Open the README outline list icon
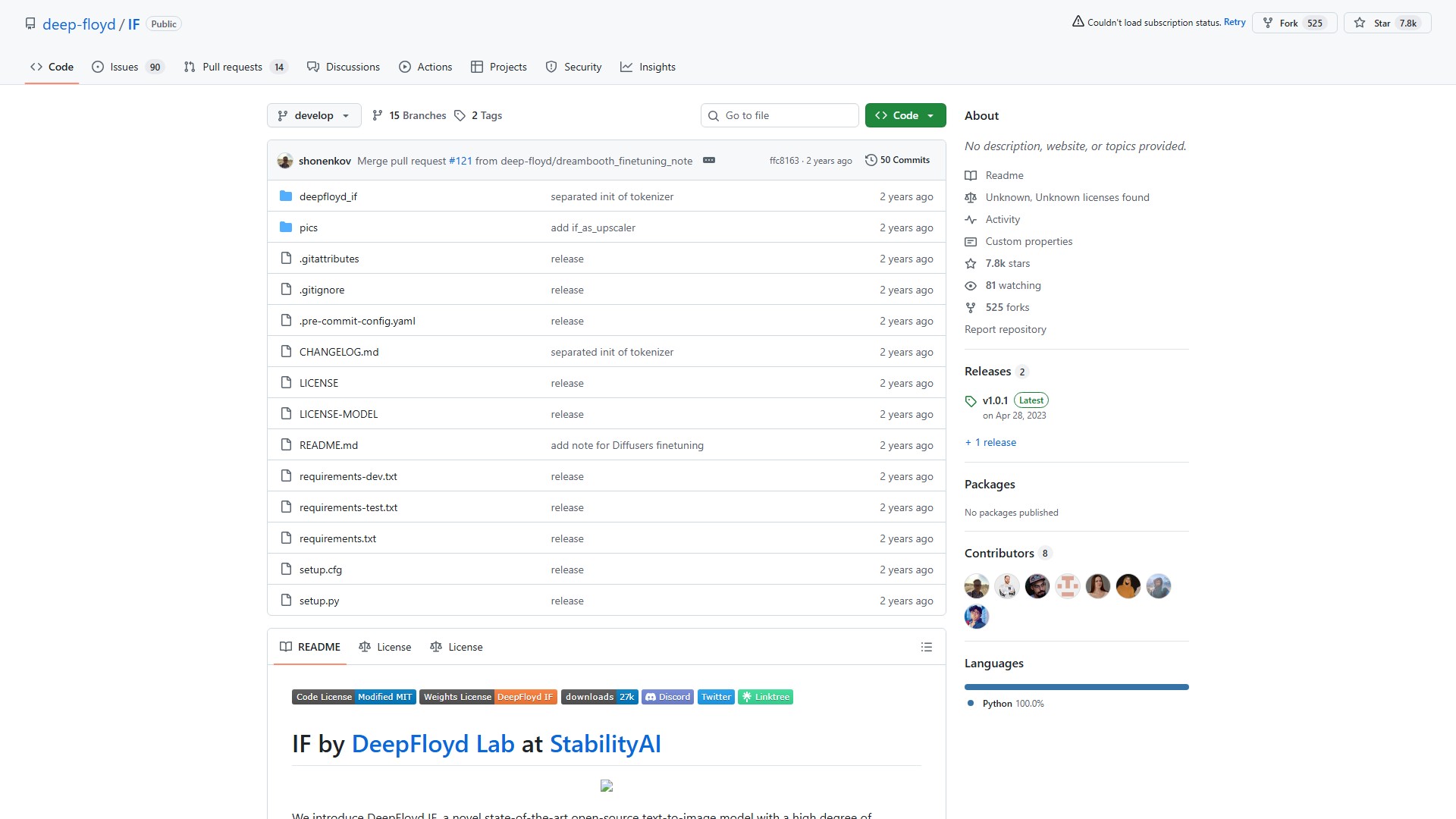This screenshot has height=819, width=1456. tap(926, 647)
